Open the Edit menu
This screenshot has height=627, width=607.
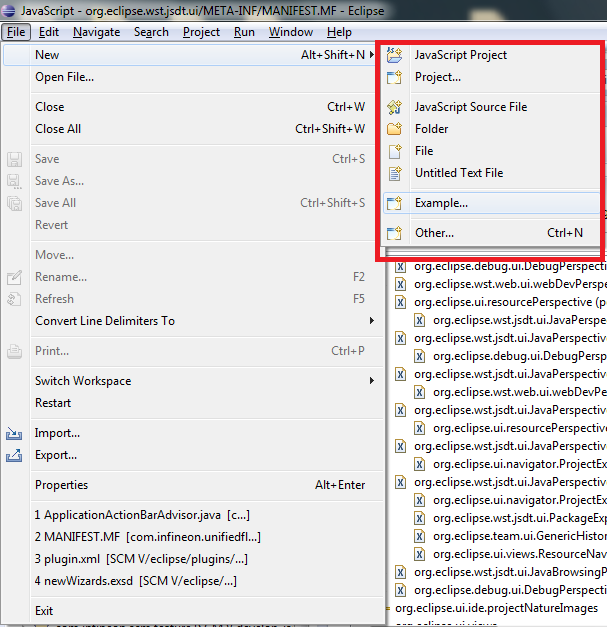pos(49,32)
